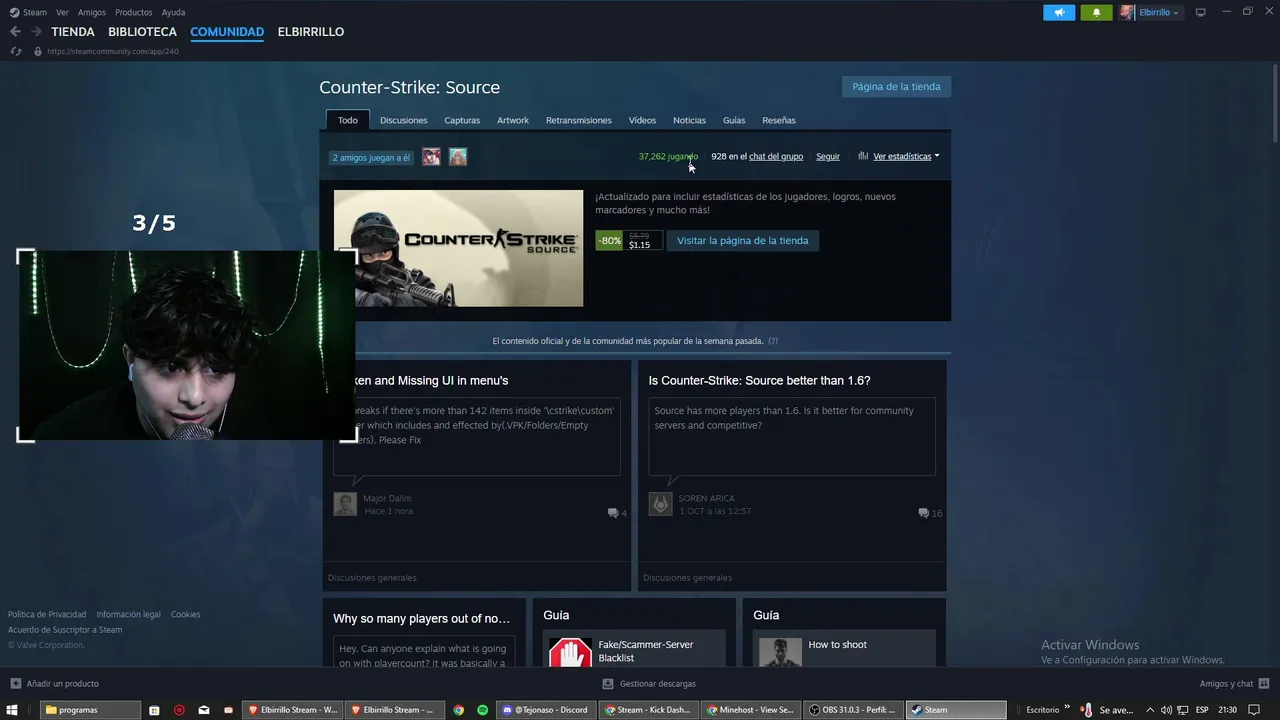This screenshot has height=720, width=1280.
Task: Go forward with the right arrow
Action: (x=36, y=32)
